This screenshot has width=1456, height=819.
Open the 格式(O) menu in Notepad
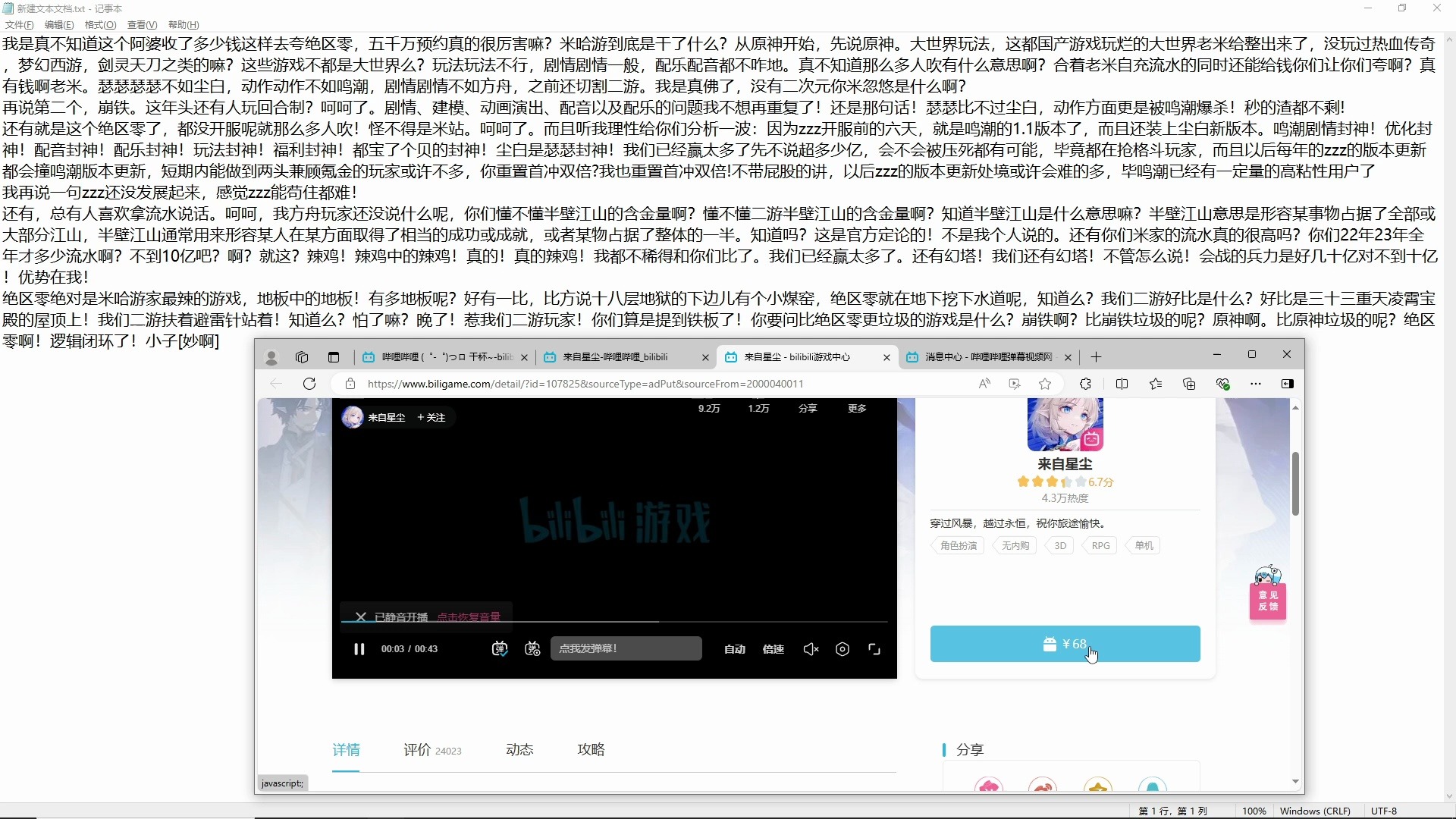100,25
